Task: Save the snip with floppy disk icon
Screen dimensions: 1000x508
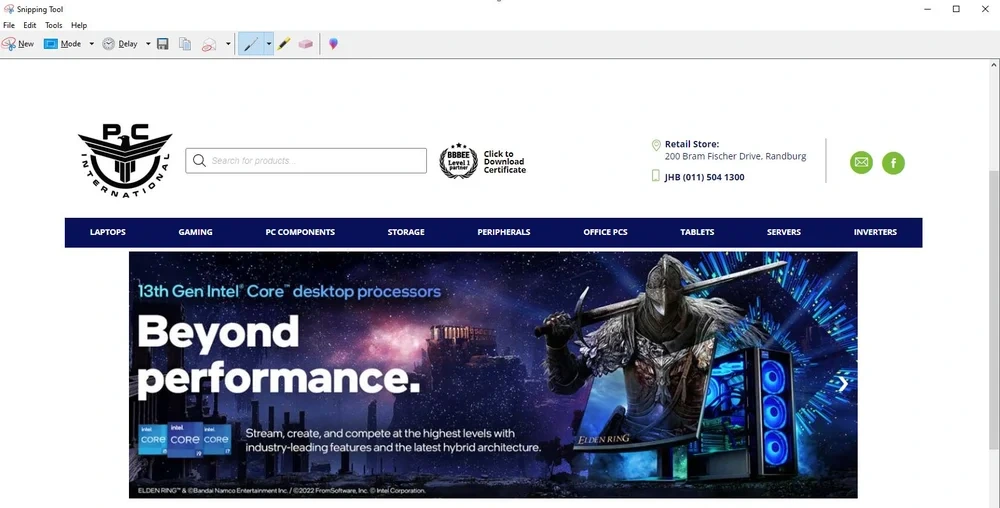Action: tap(163, 44)
